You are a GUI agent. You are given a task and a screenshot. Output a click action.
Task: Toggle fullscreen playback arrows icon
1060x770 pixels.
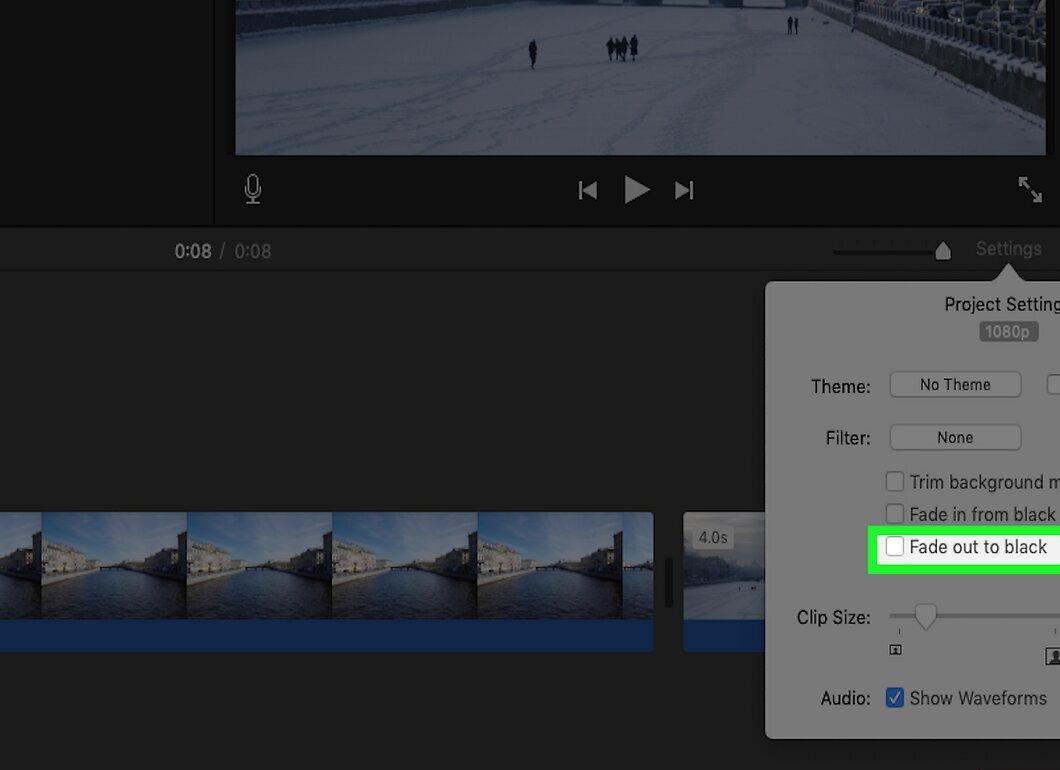click(x=1030, y=189)
